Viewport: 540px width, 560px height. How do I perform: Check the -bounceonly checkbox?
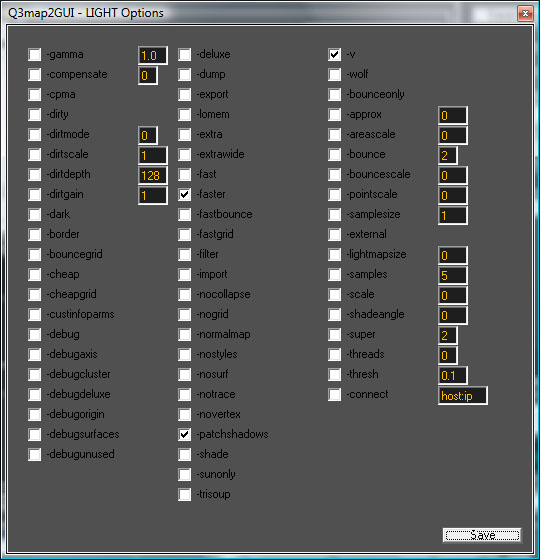tap(335, 95)
